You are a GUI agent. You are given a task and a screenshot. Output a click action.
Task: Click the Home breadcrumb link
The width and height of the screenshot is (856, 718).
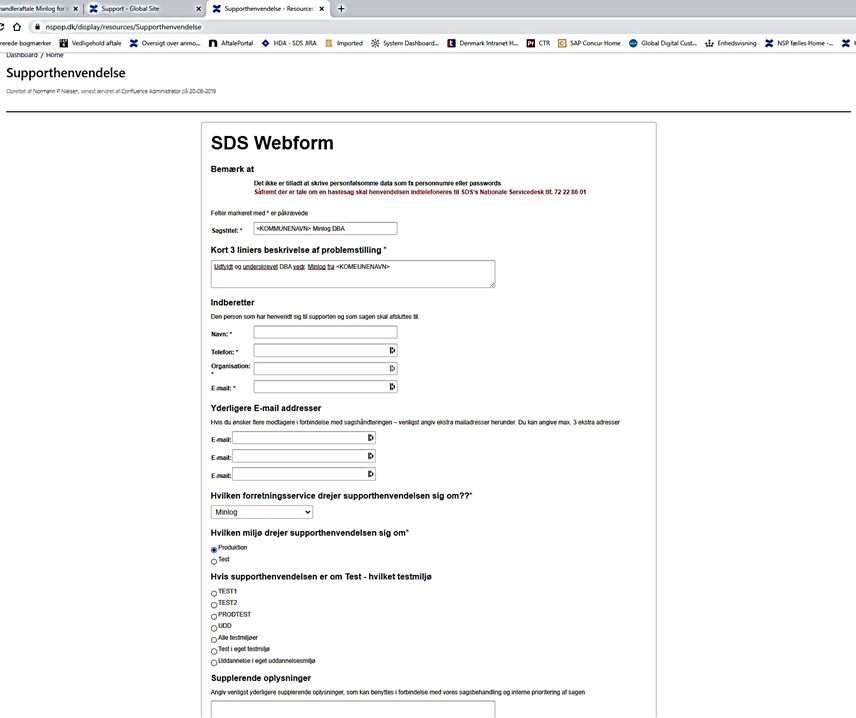click(55, 56)
